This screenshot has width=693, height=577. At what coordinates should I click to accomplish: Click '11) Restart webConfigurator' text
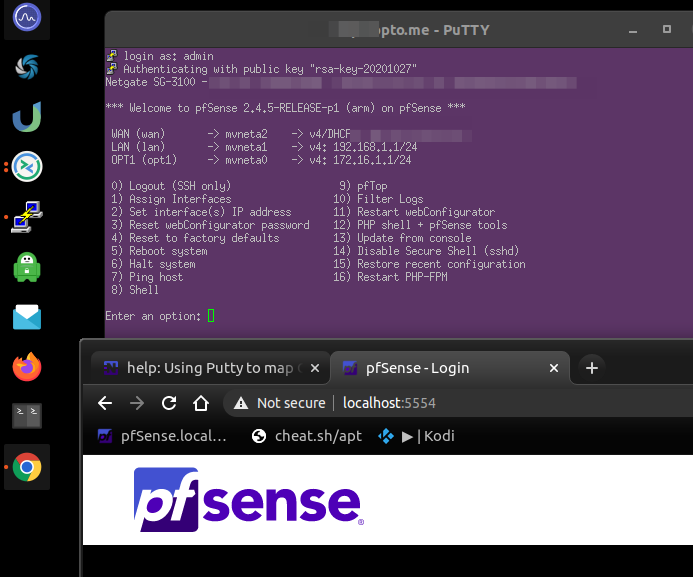414,212
